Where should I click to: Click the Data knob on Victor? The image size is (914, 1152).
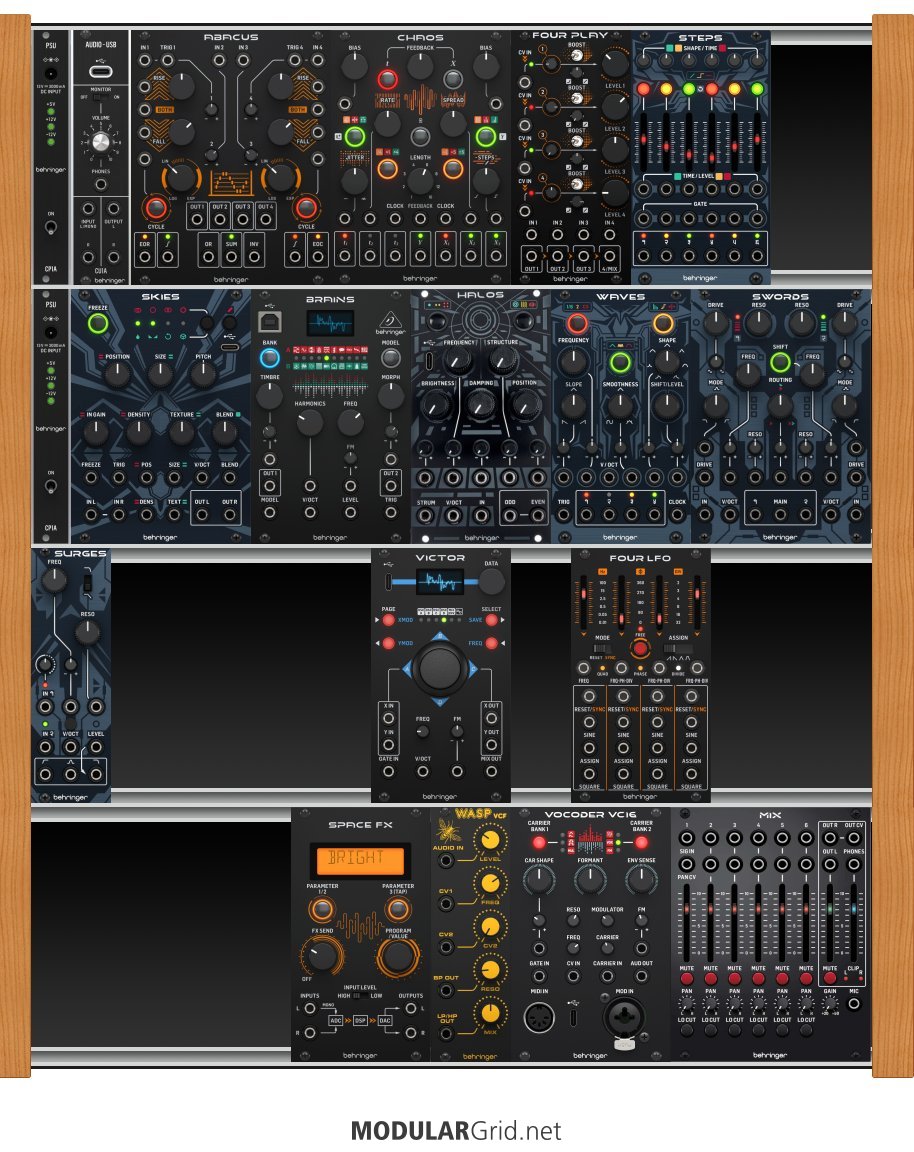click(x=492, y=582)
